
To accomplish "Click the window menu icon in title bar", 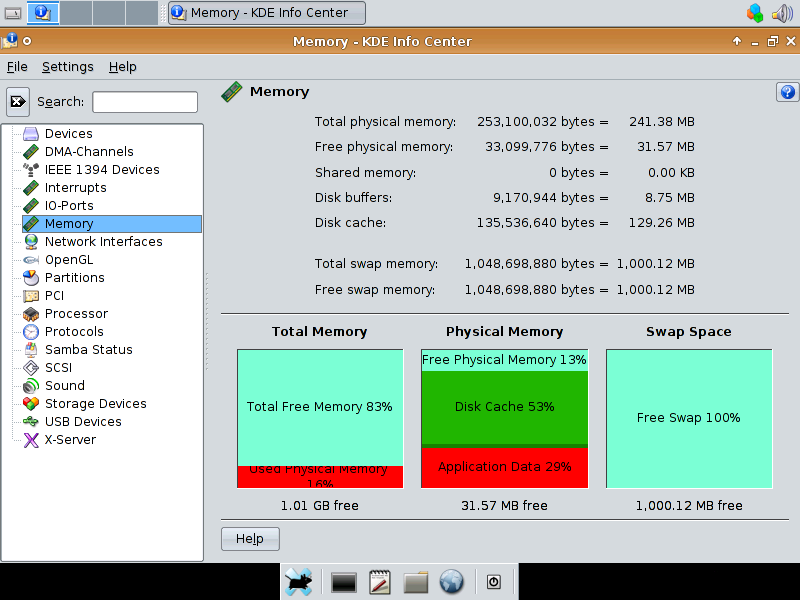I will [x=10, y=41].
